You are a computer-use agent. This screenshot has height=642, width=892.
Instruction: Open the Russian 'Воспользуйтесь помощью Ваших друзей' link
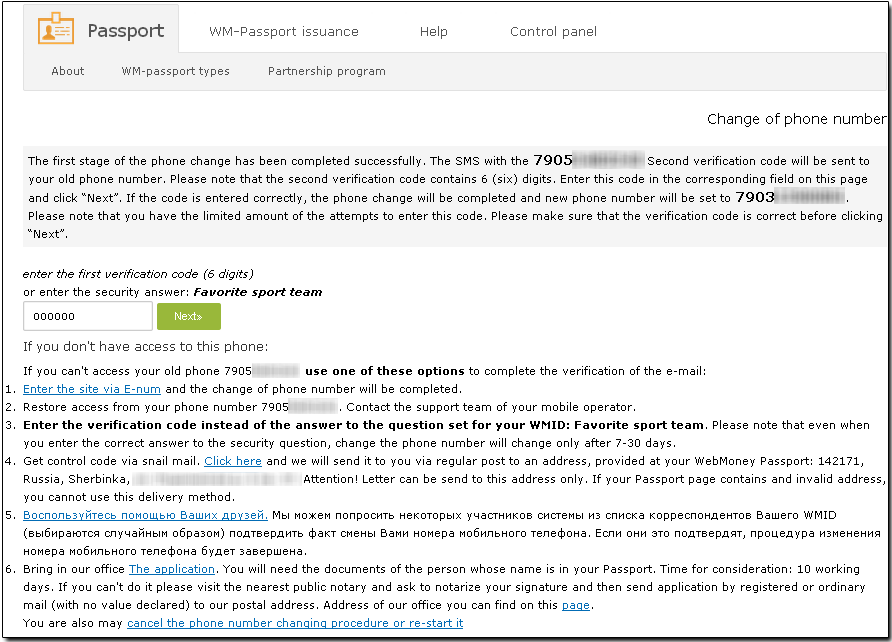[145, 515]
